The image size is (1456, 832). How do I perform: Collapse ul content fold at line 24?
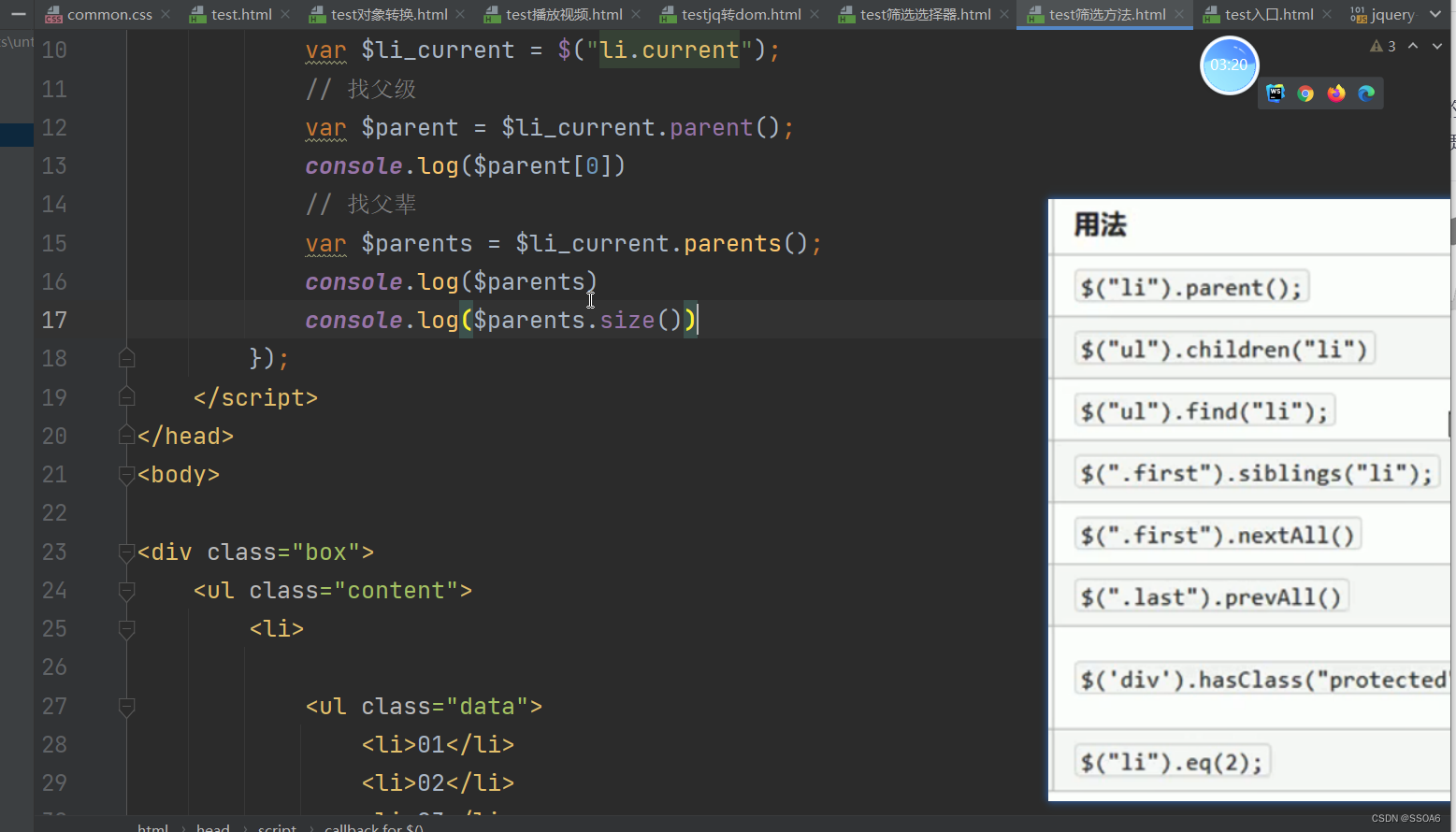tap(127, 590)
